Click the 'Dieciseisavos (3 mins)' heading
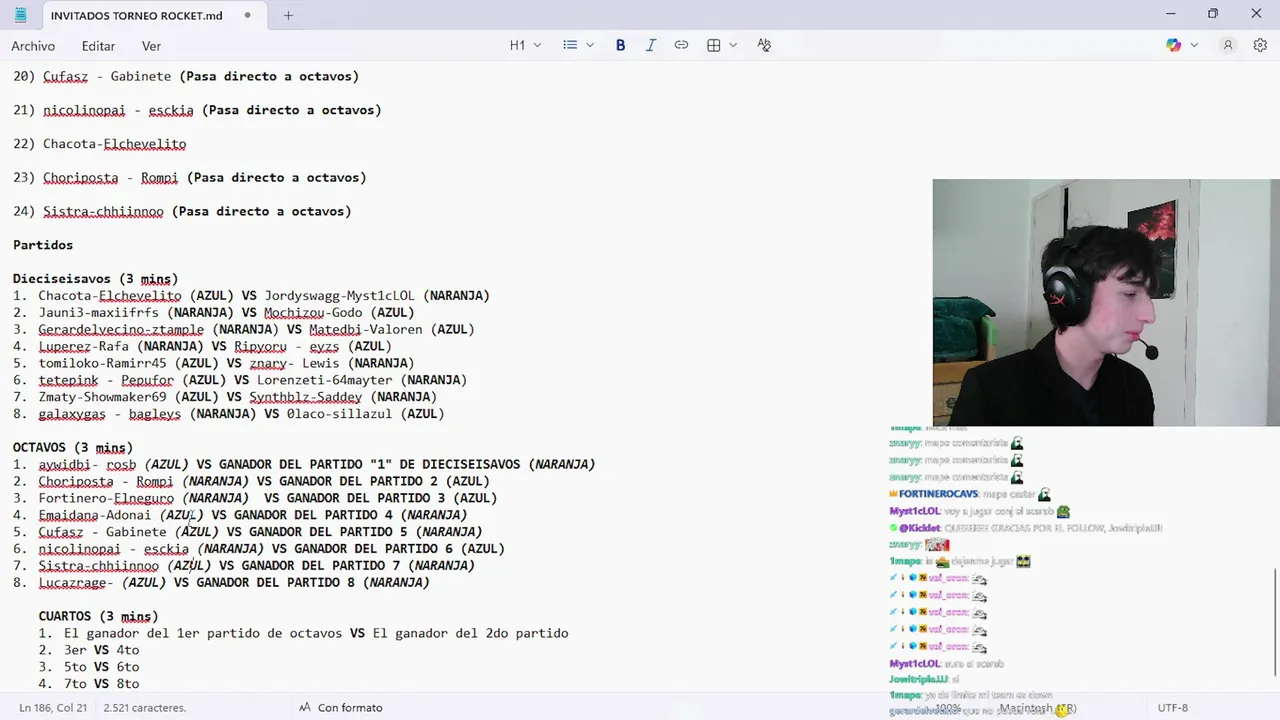 click(x=95, y=279)
